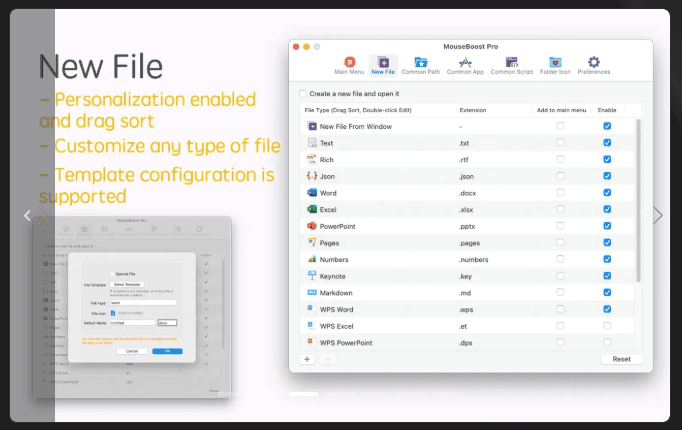The height and width of the screenshot is (430, 682).
Task: Go to the next slide arrow
Action: (658, 215)
